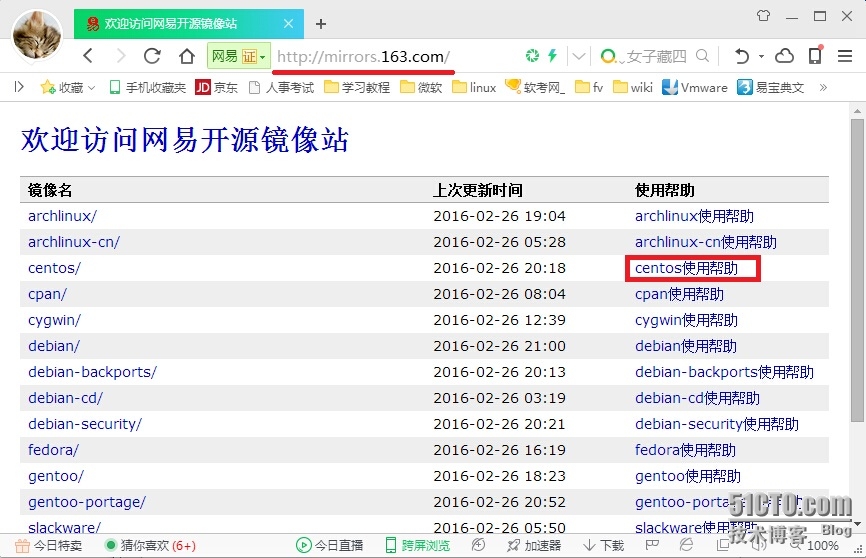
Task: Click the vertical scrollbar thumb
Action: coord(857,270)
